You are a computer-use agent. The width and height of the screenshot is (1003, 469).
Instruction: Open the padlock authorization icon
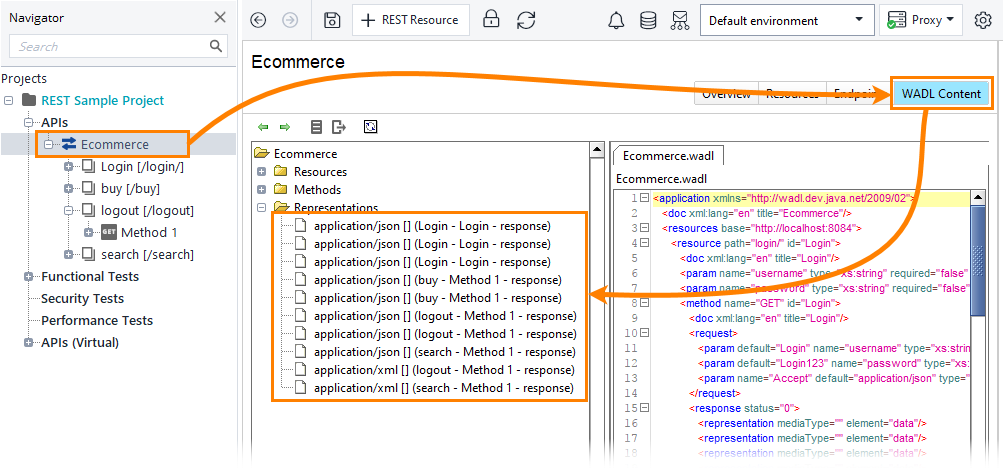491,20
